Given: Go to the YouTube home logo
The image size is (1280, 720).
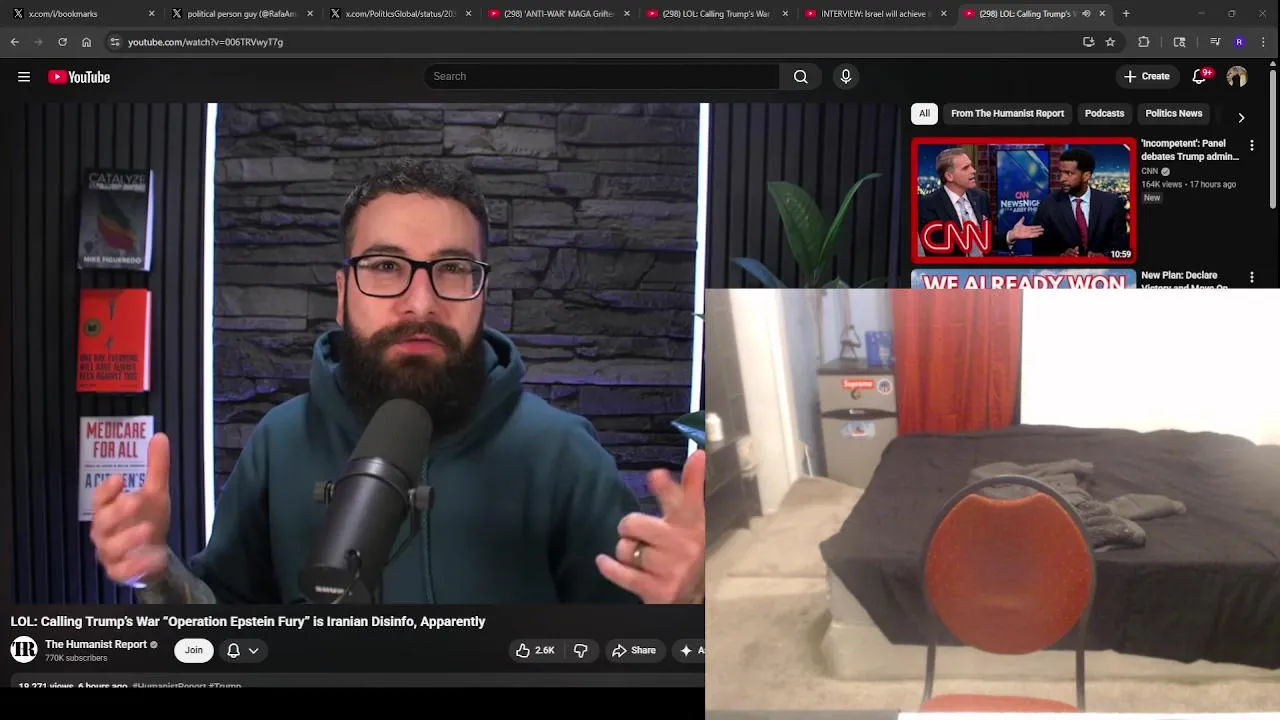Looking at the screenshot, I should pos(79,77).
